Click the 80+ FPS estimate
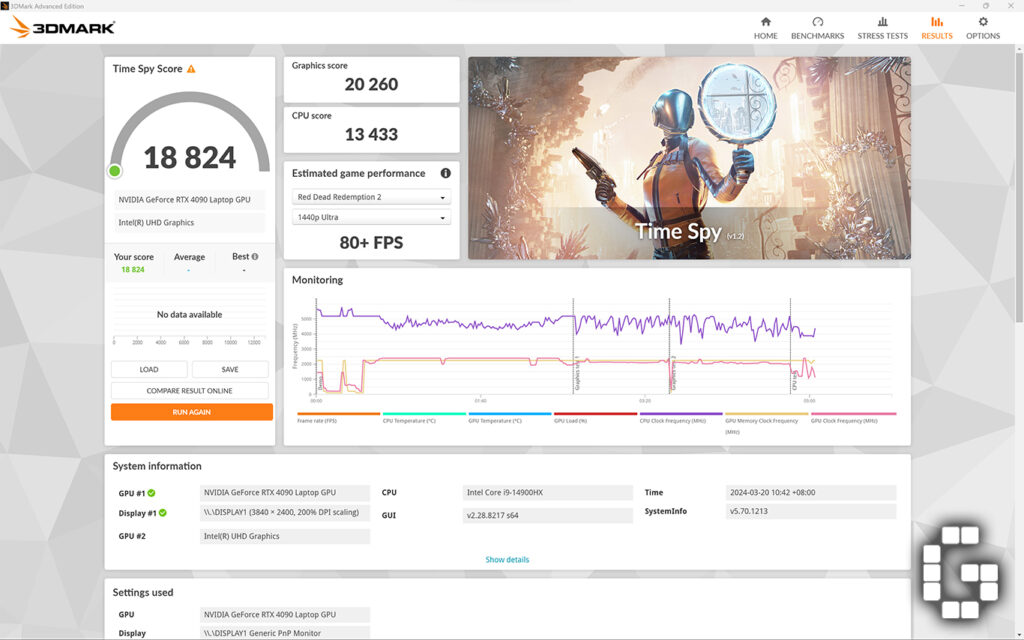Screen dimensions: 1024x640 pos(371,243)
